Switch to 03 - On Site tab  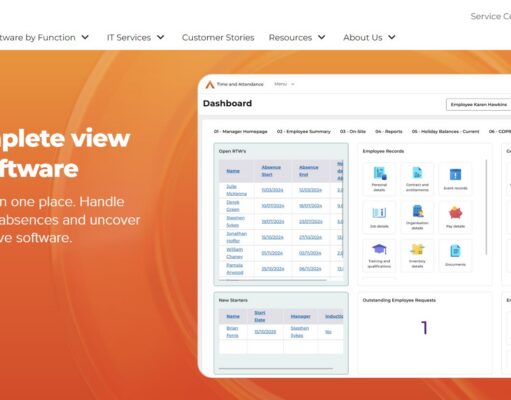353,132
